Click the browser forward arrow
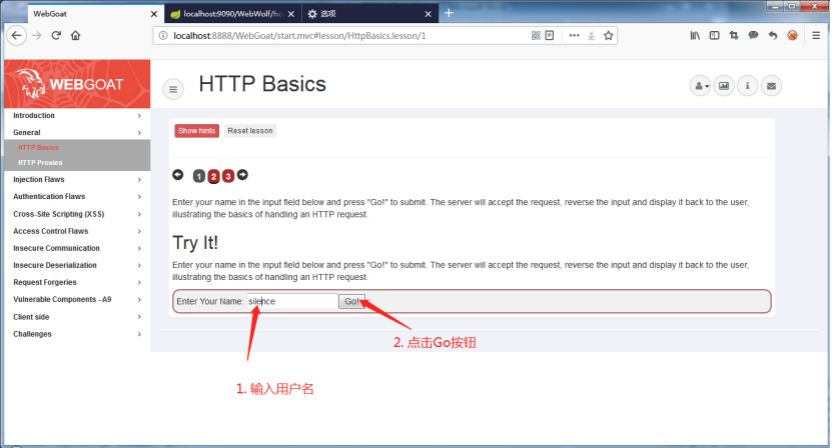The width and height of the screenshot is (832, 448). (37, 36)
